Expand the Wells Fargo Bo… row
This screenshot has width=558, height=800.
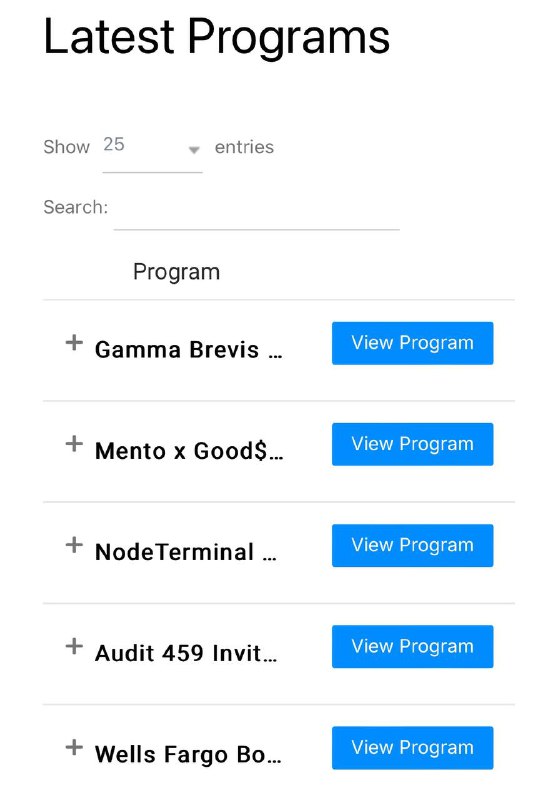click(x=74, y=747)
